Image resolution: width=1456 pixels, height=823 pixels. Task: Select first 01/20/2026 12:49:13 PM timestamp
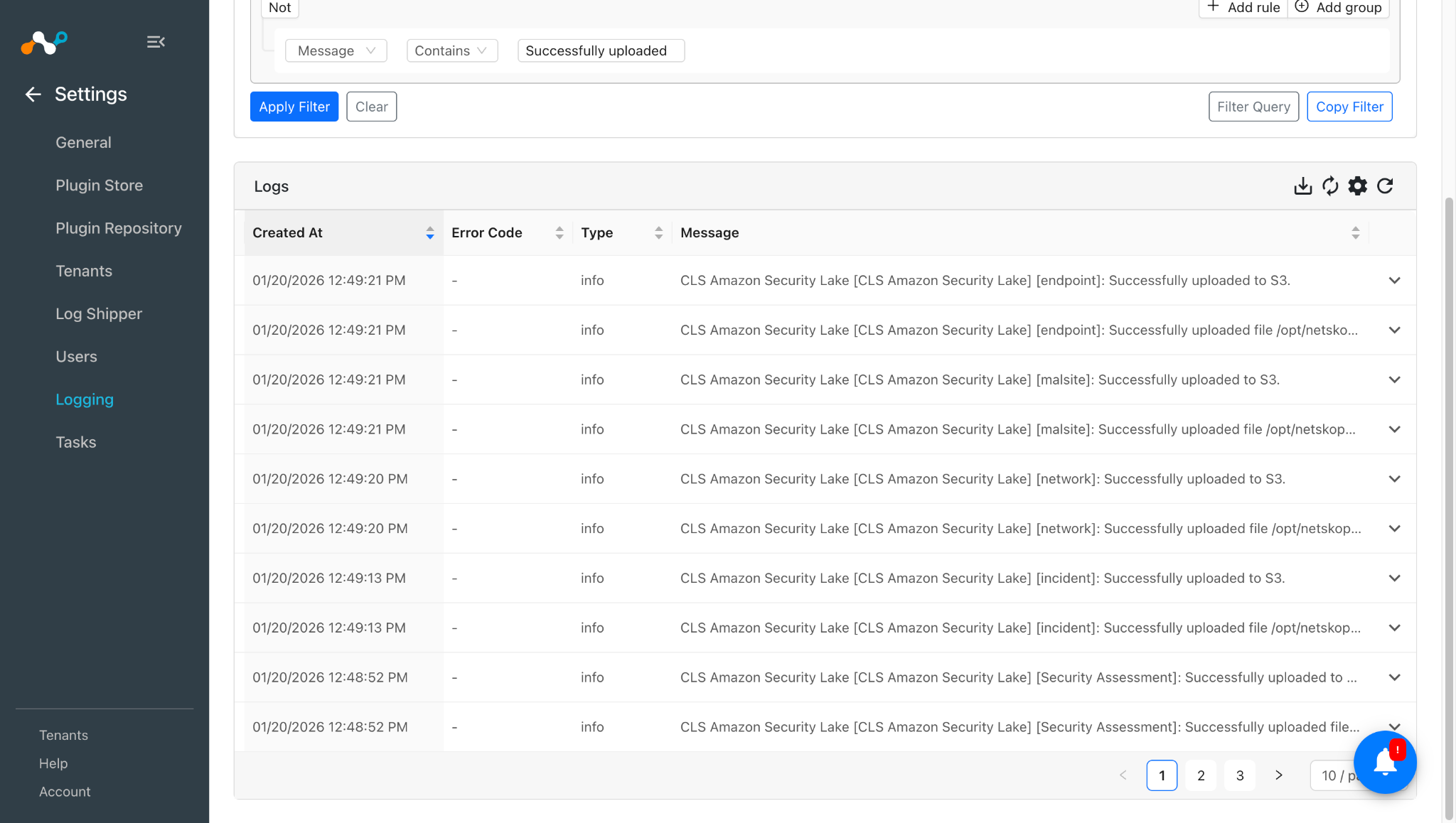pyautogui.click(x=329, y=579)
